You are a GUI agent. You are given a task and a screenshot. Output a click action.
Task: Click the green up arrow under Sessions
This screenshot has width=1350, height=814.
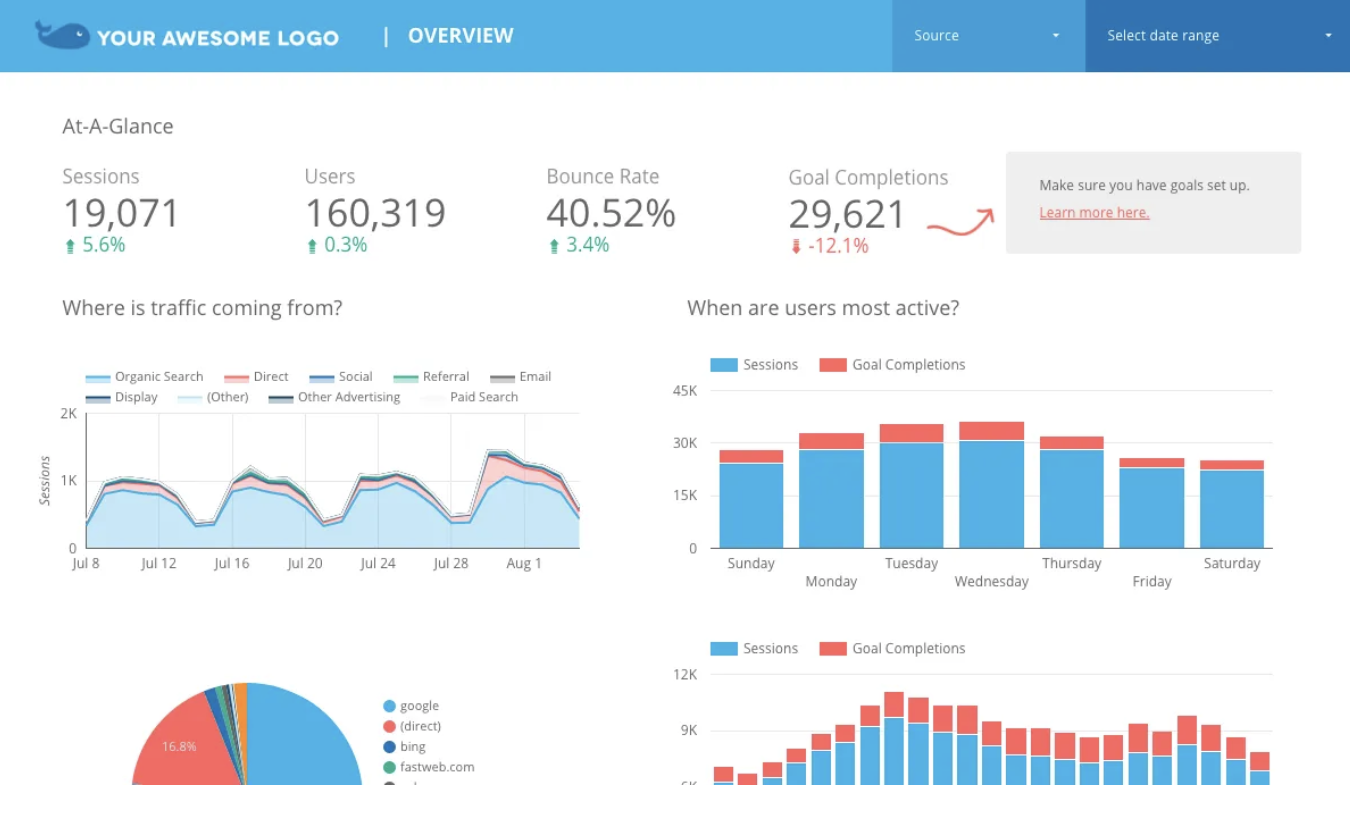tap(70, 246)
